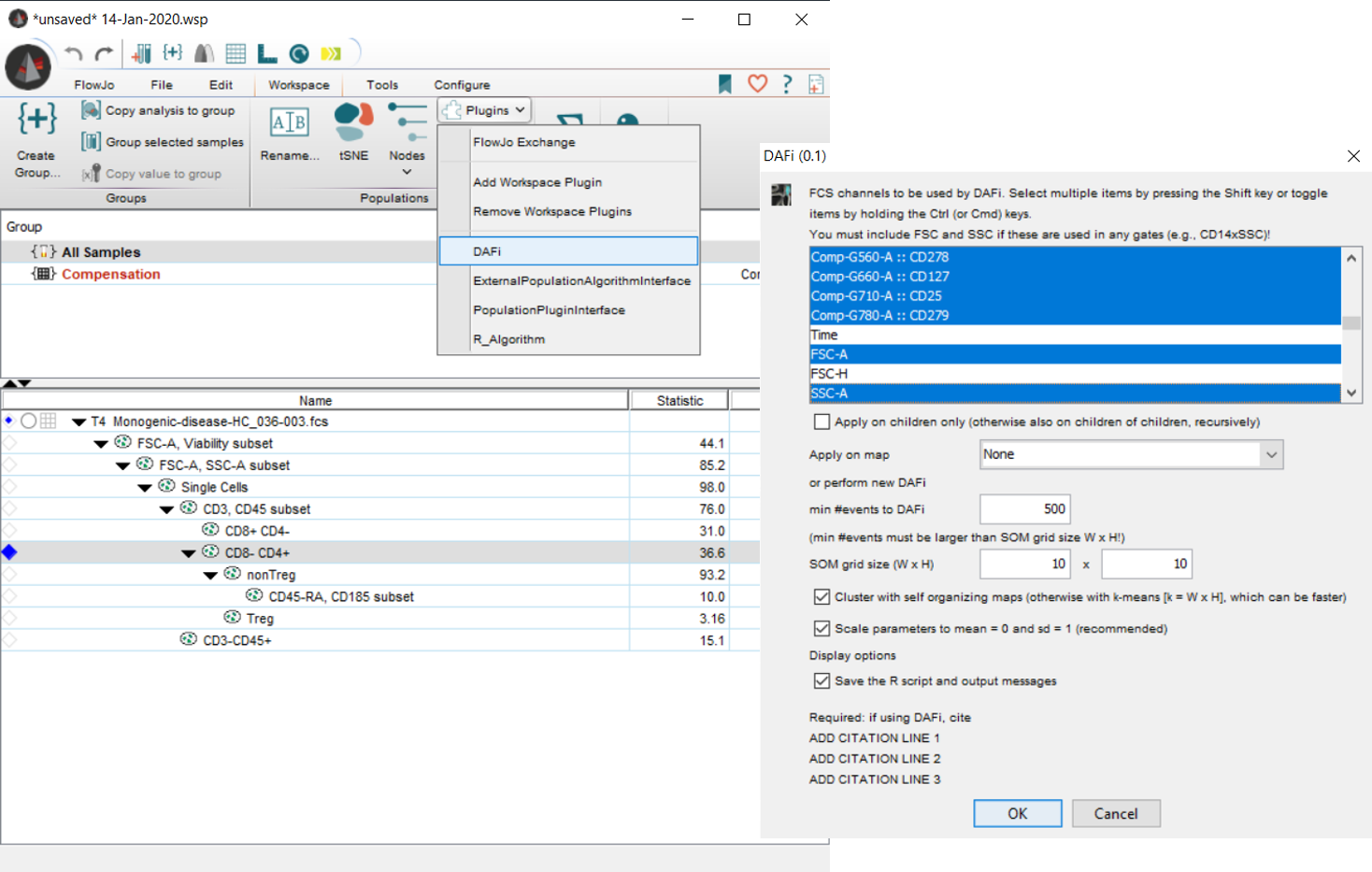1372x872 pixels.
Task: Select the Time channel in list
Action: (1075, 335)
